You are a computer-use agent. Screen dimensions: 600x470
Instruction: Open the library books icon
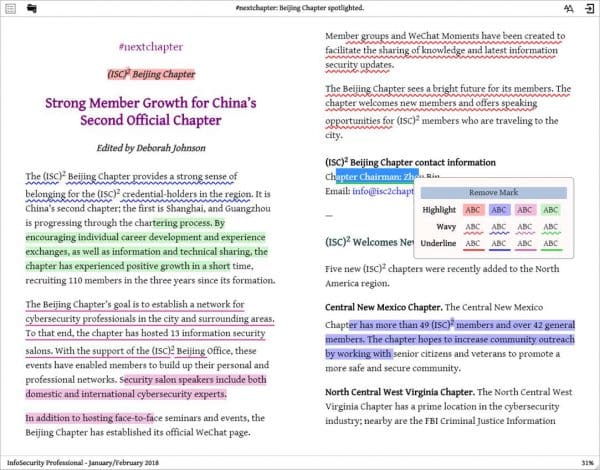click(32, 8)
